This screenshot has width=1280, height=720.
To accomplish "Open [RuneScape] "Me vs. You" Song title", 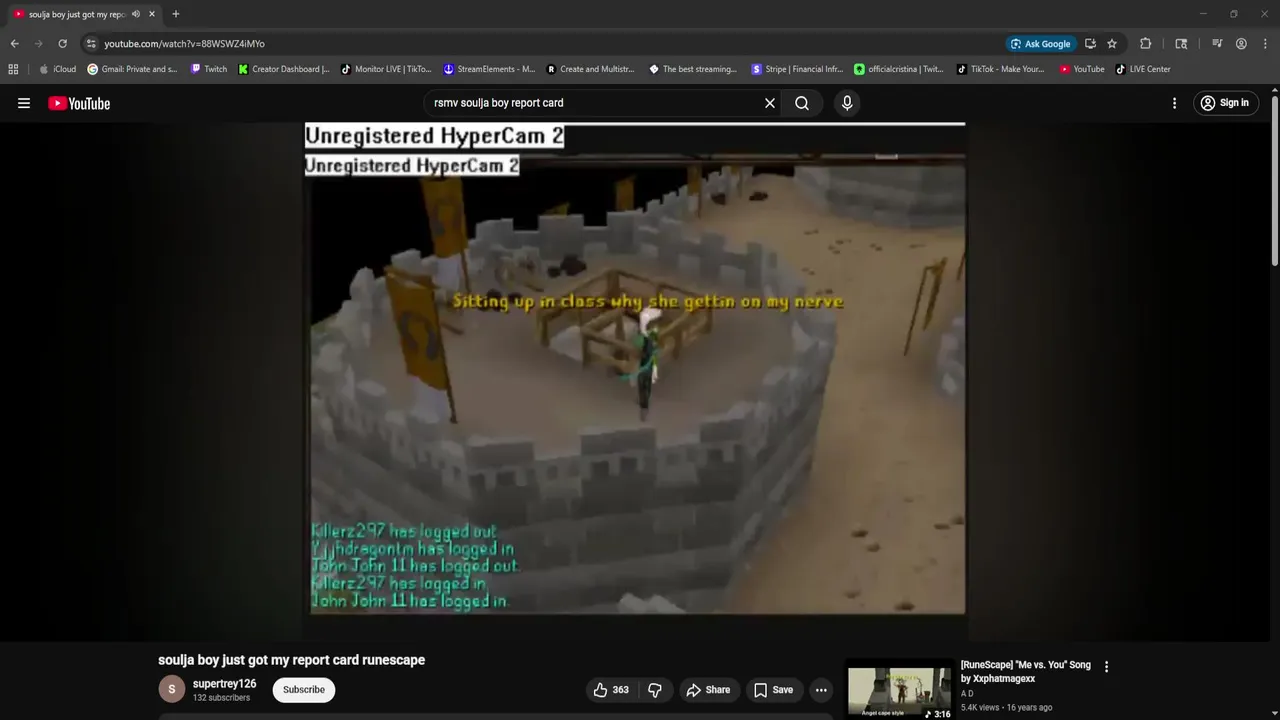I will (1026, 671).
